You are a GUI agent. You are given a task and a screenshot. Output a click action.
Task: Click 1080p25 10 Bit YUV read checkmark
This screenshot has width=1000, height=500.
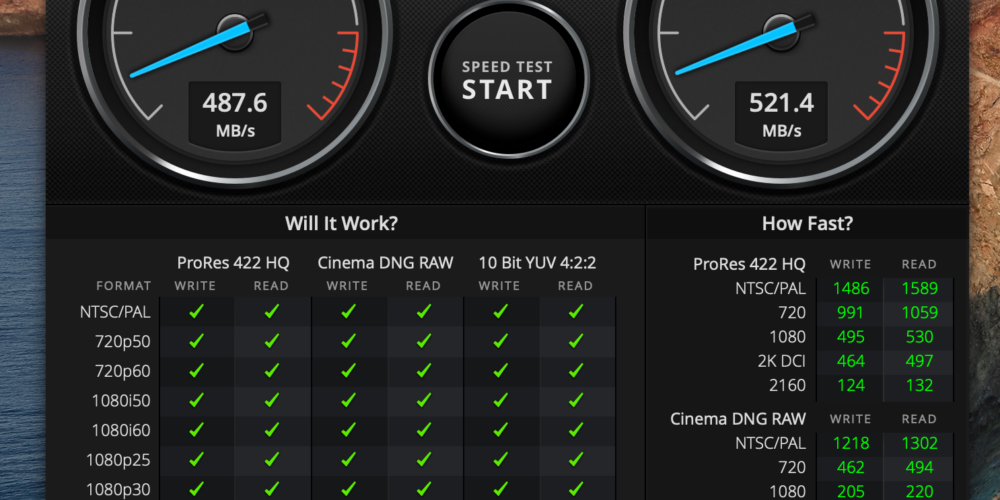pyautogui.click(x=577, y=459)
